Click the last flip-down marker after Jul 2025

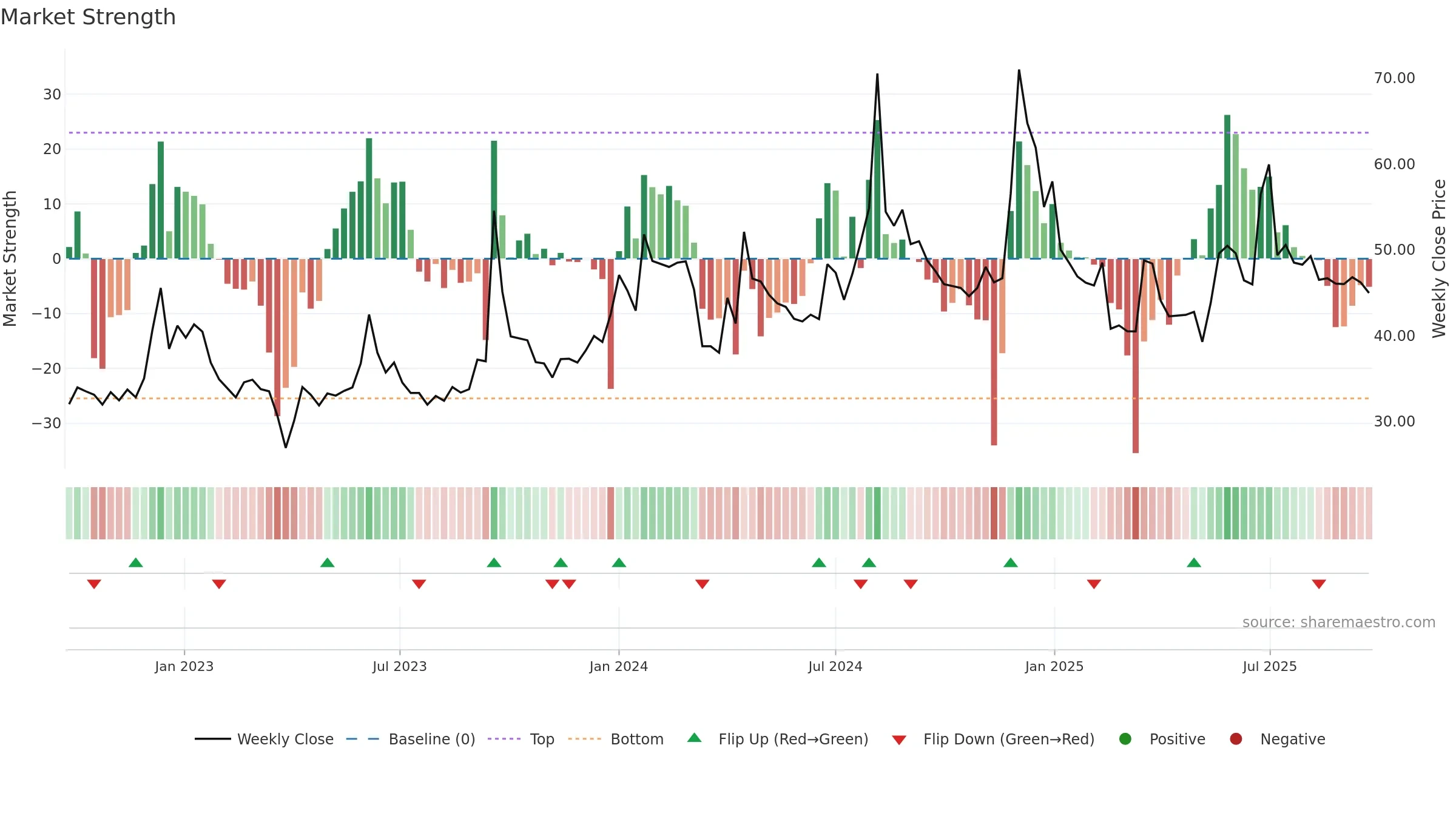pos(1319,584)
